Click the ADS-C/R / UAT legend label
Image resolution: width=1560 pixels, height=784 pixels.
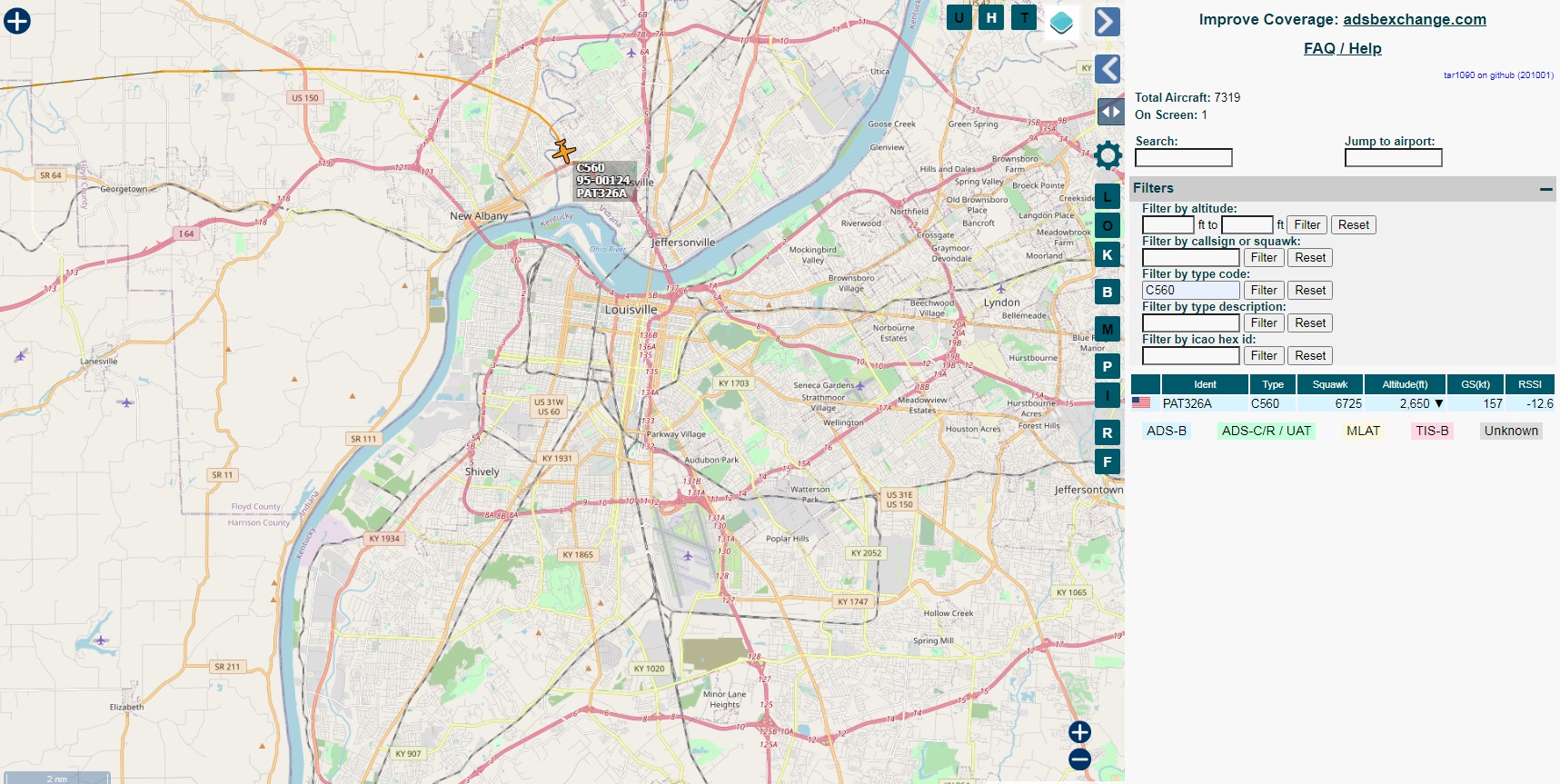(1267, 431)
